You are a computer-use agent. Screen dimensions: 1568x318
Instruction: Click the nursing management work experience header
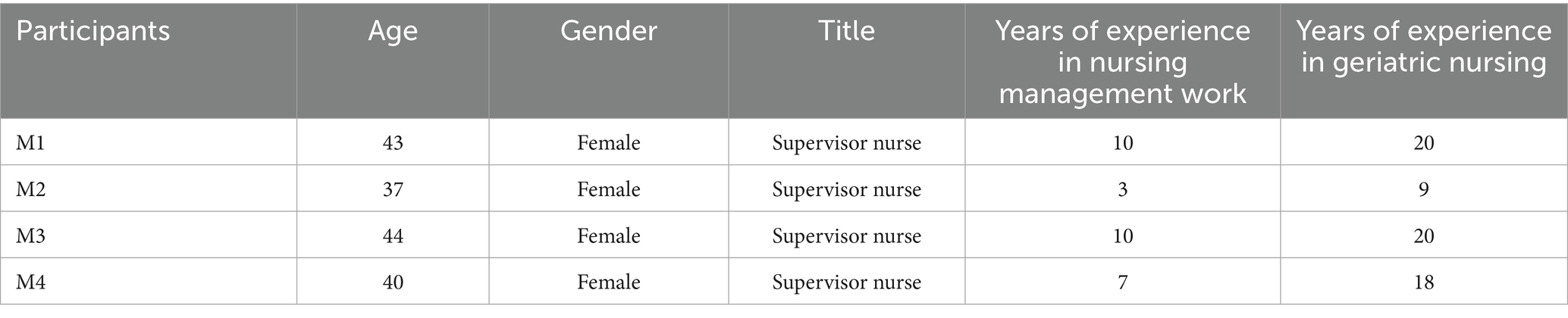[1122, 62]
